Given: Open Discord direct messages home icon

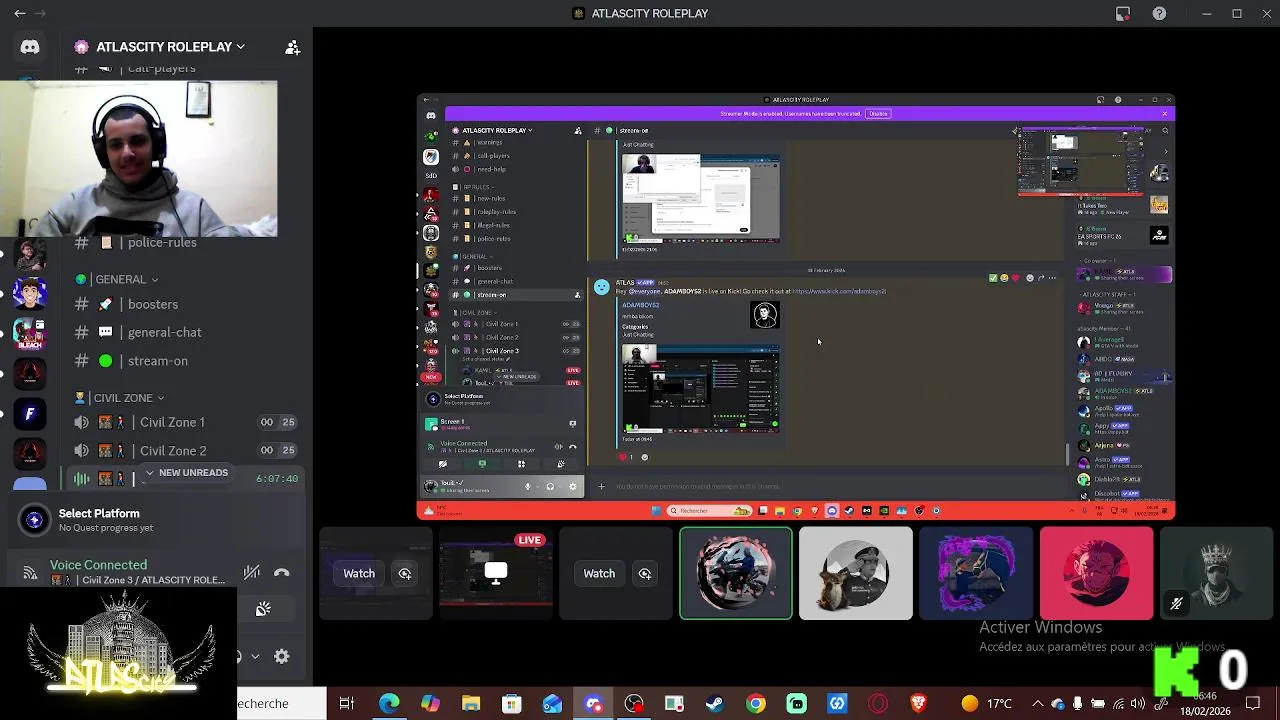Looking at the screenshot, I should click(30, 47).
